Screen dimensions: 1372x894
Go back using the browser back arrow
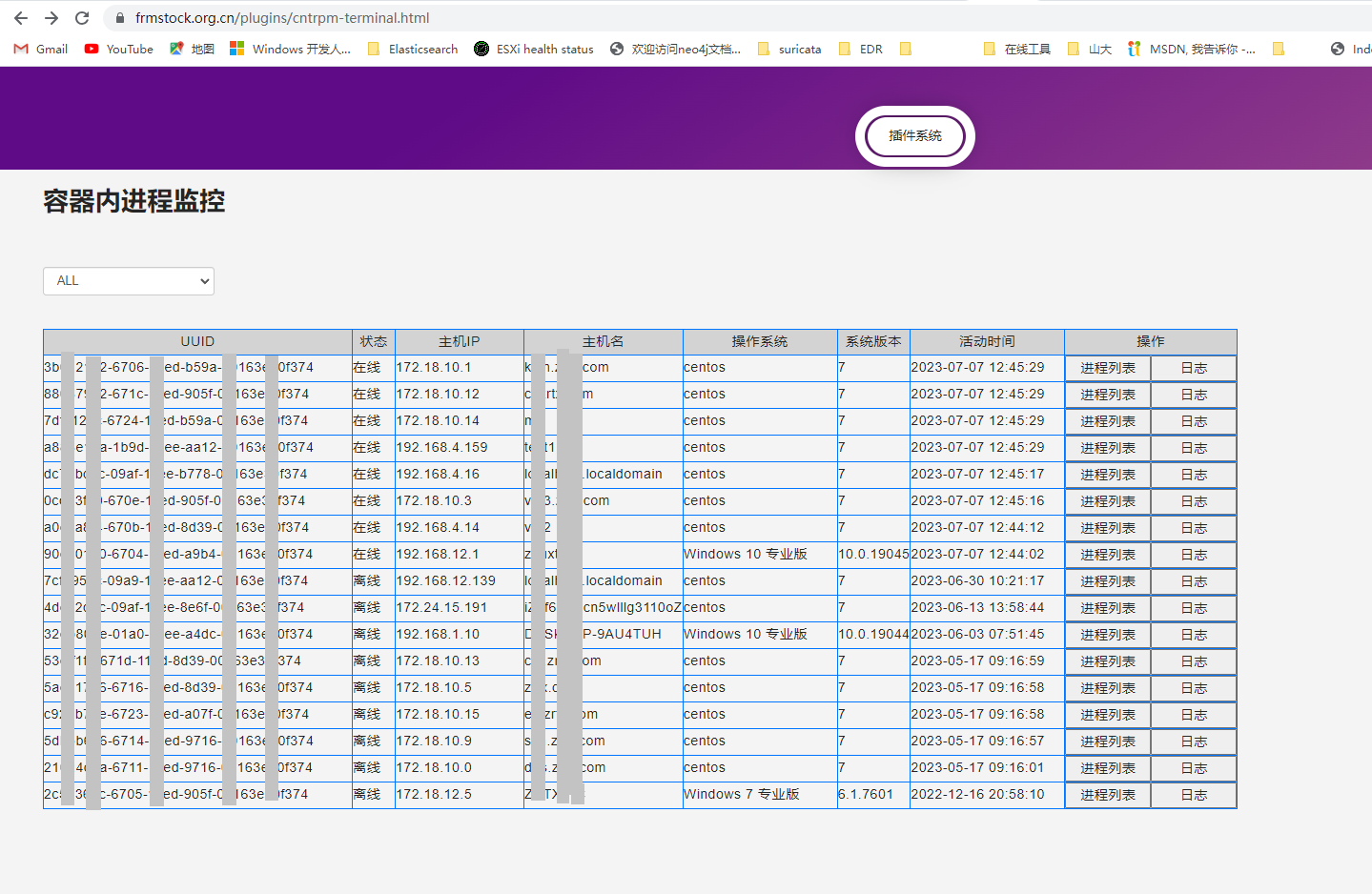pos(21,18)
